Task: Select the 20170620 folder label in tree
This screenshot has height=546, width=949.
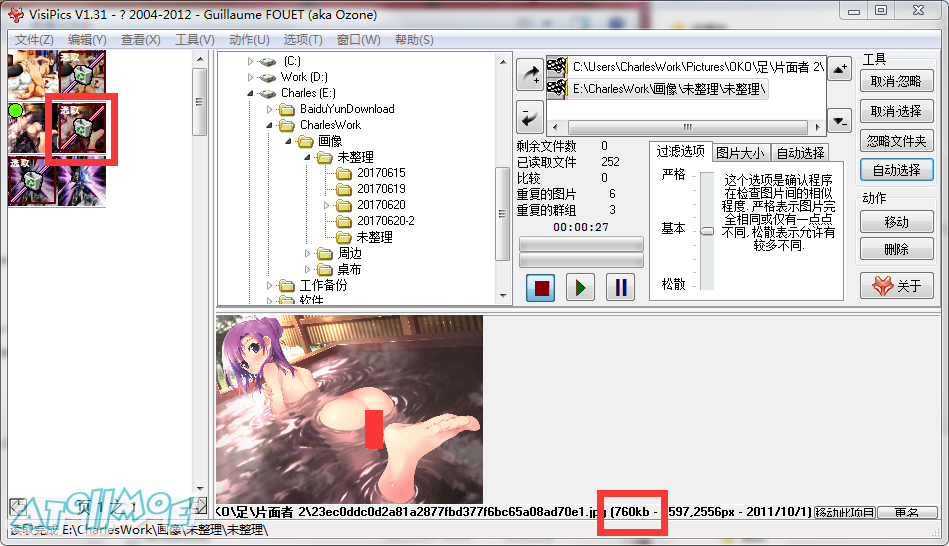Action: pyautogui.click(x=381, y=205)
